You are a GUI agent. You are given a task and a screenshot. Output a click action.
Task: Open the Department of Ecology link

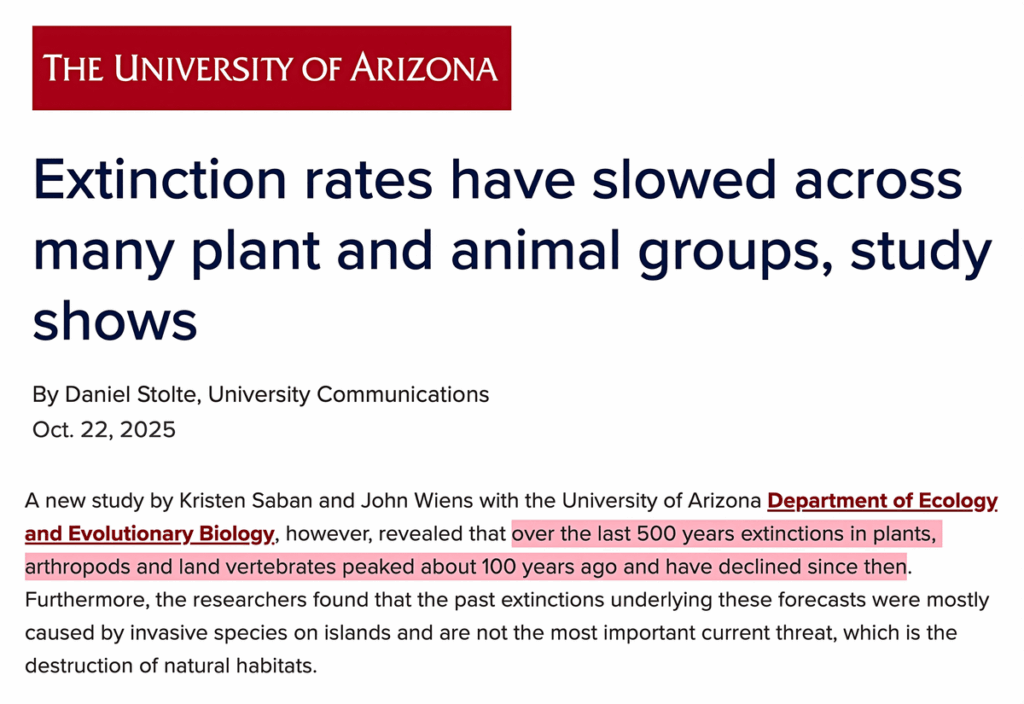(x=882, y=500)
